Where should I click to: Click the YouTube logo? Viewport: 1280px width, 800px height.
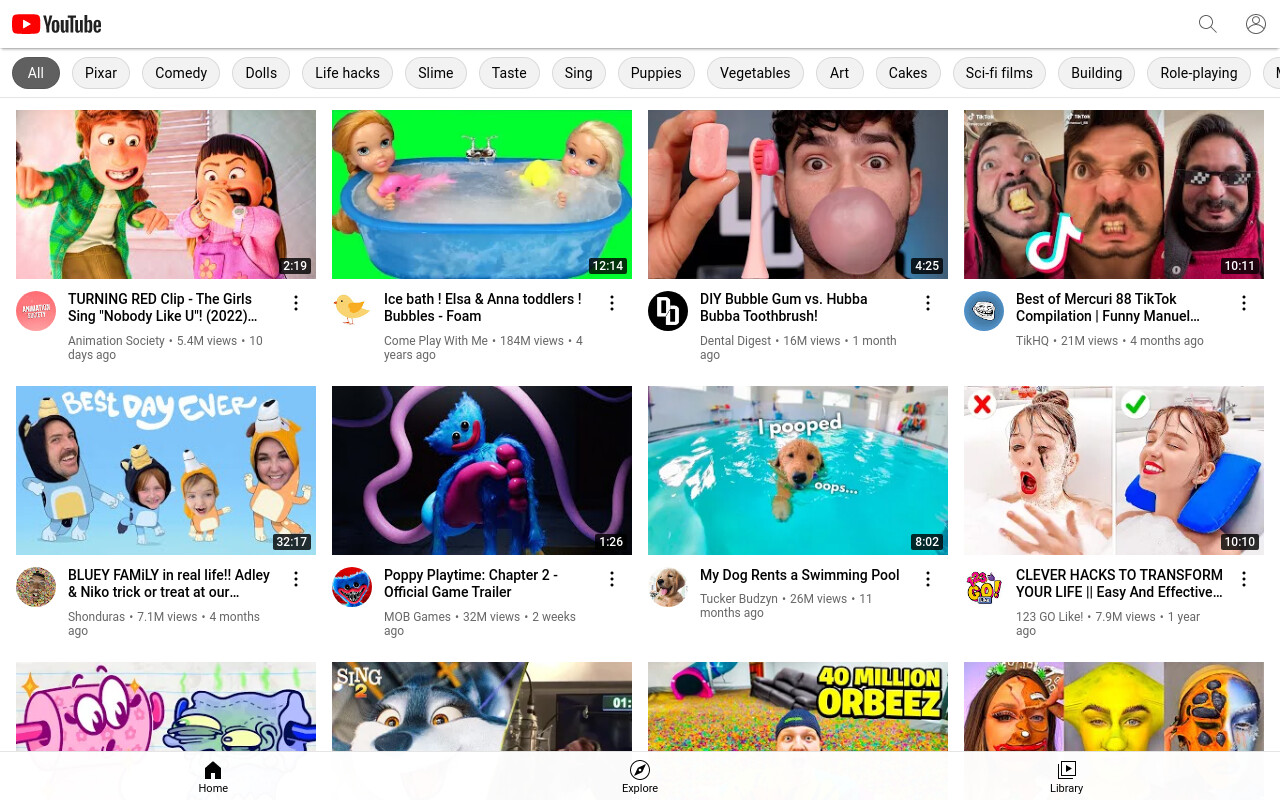[x=57, y=24]
